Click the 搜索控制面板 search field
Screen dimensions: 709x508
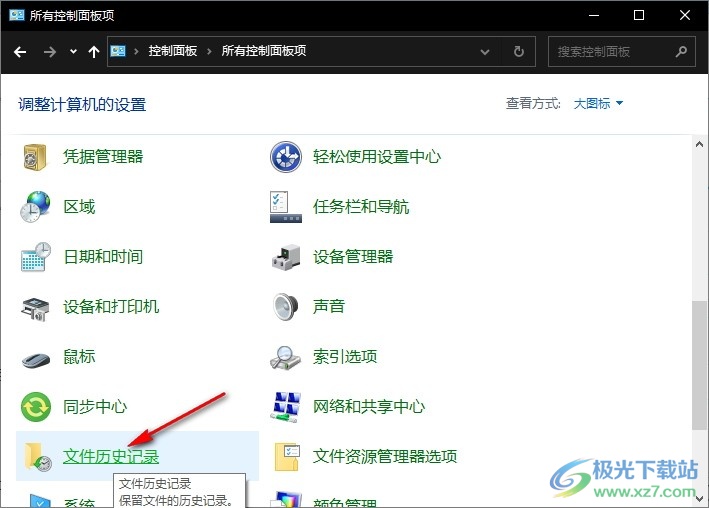[x=621, y=52]
